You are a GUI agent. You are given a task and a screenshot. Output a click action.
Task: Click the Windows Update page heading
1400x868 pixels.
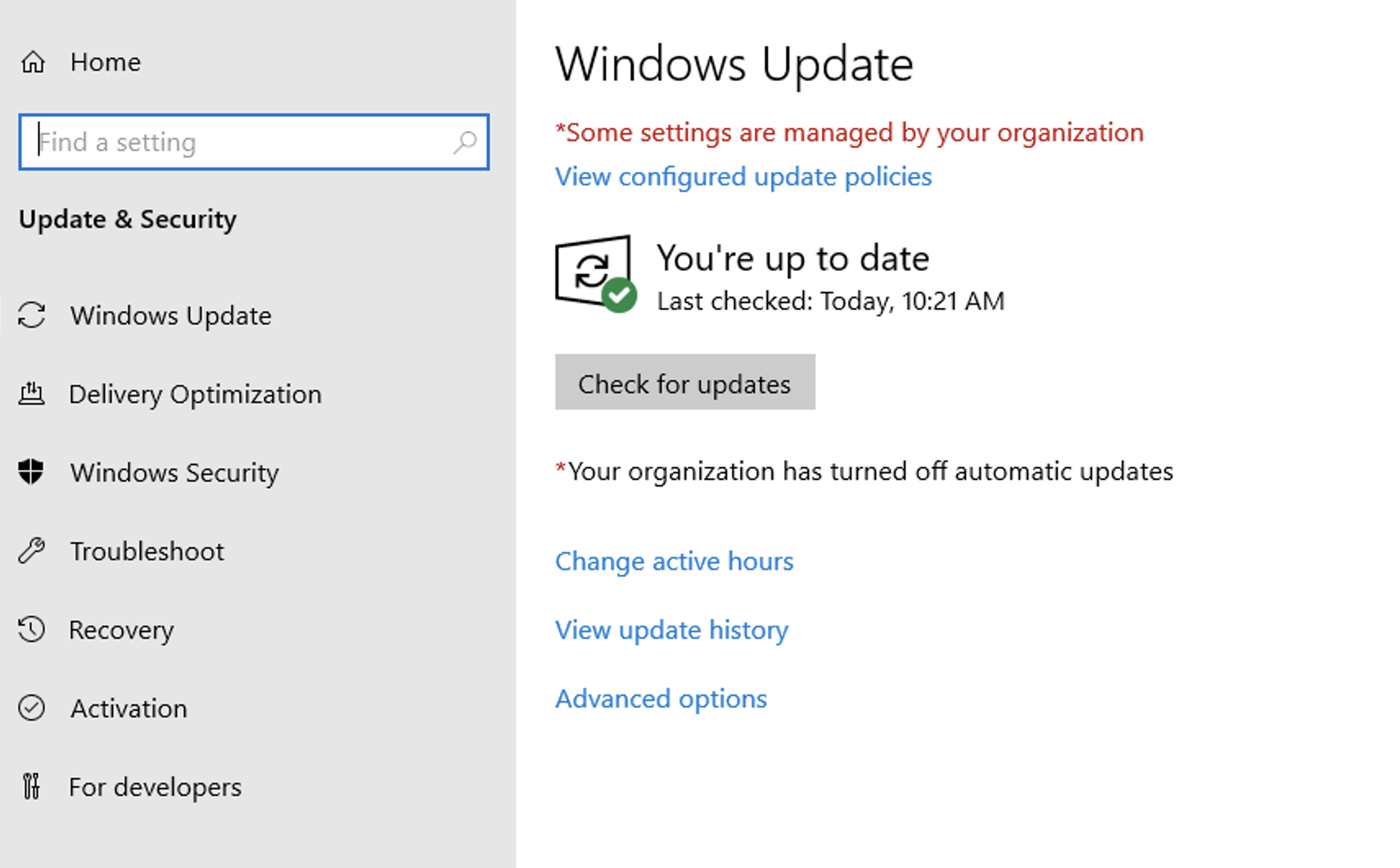click(734, 64)
